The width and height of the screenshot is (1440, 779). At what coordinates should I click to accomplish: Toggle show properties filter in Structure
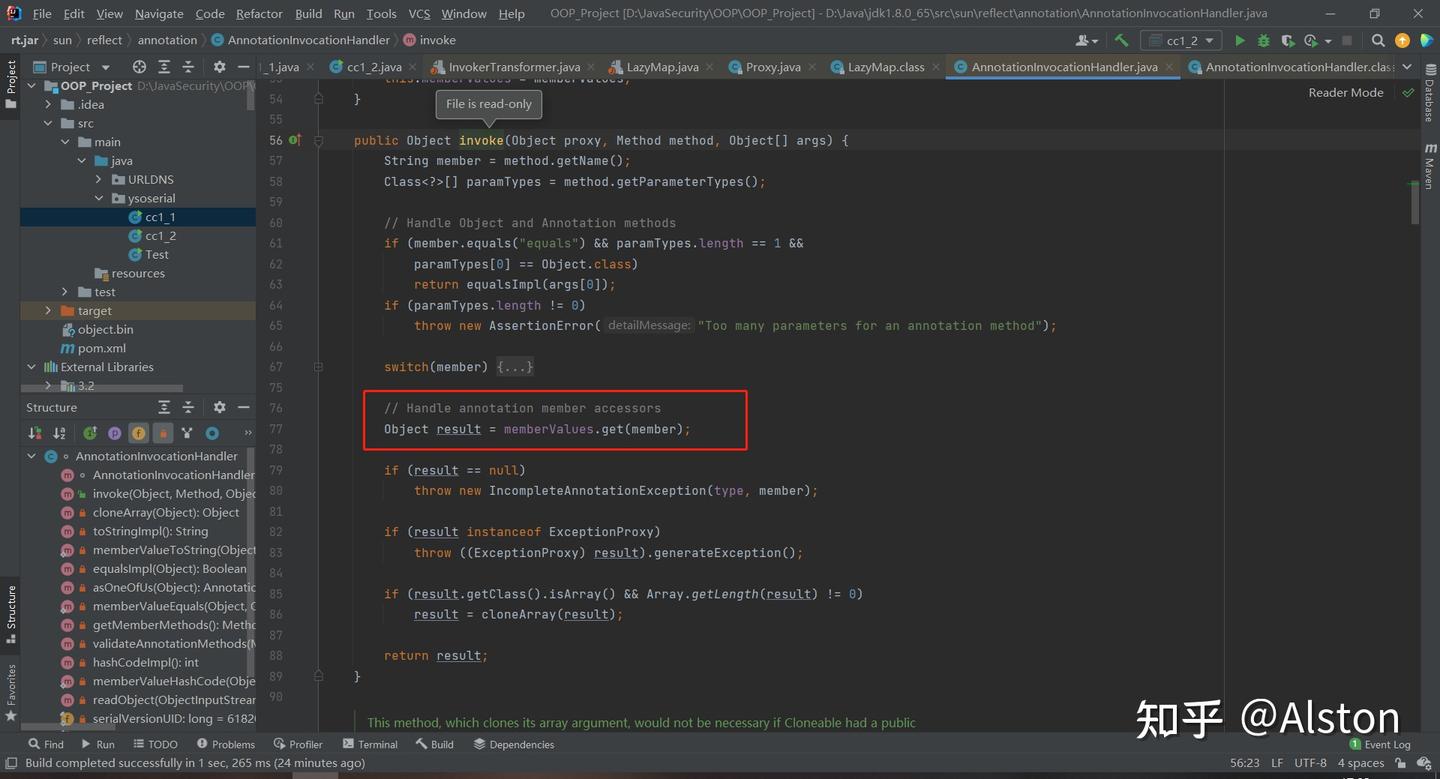[114, 433]
